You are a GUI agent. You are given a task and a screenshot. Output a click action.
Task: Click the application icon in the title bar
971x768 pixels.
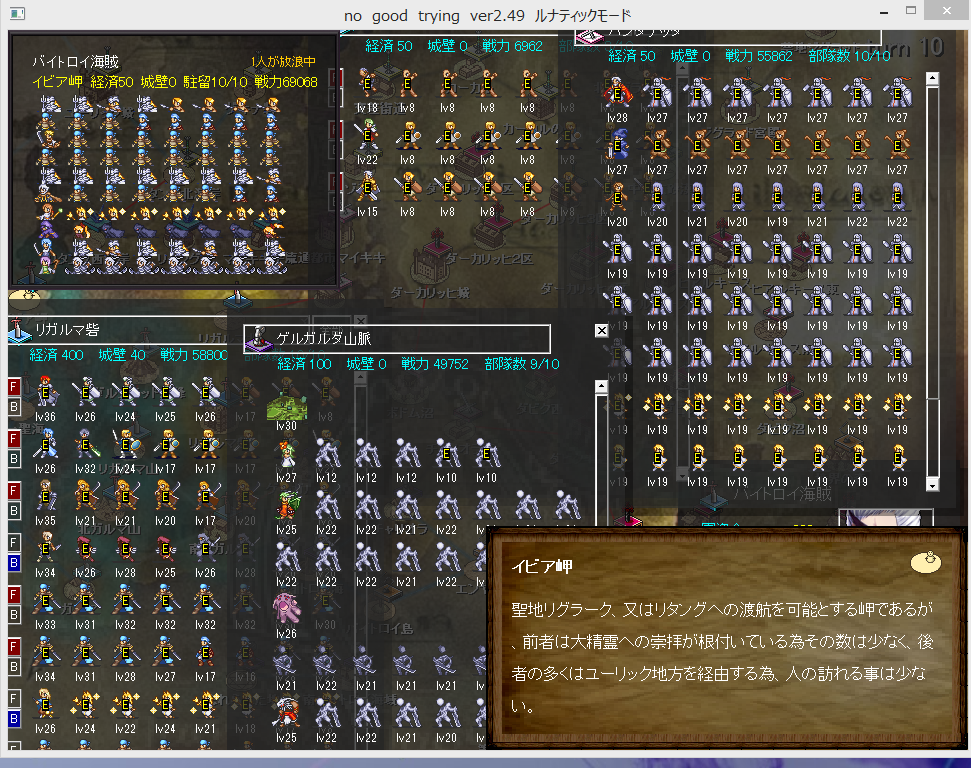pyautogui.click(x=17, y=13)
